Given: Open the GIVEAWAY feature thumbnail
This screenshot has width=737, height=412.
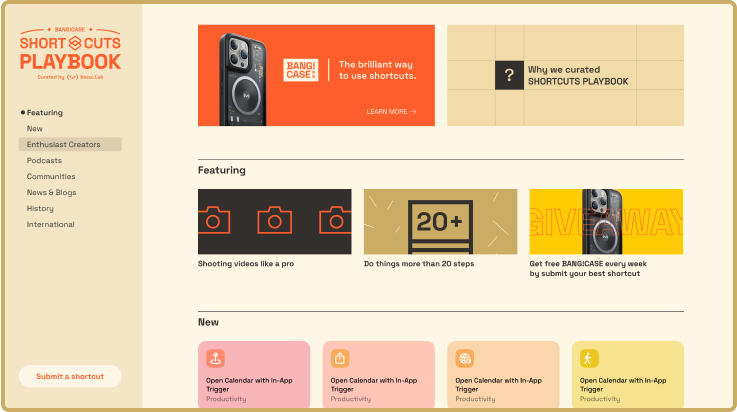Looking at the screenshot, I should click(x=606, y=222).
